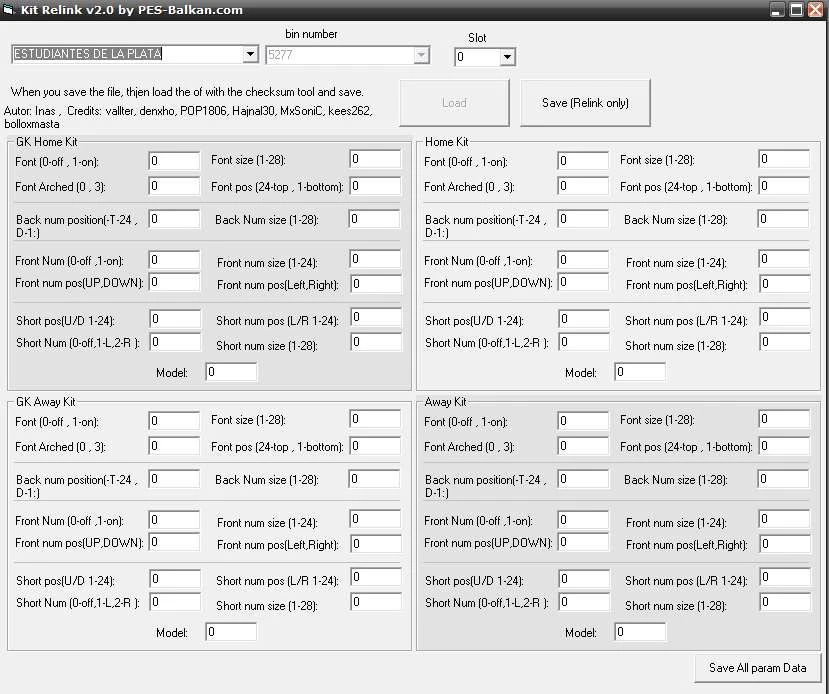829x694 pixels.
Task: Focus GK Away Kit Font on/off field
Action: [x=174, y=421]
